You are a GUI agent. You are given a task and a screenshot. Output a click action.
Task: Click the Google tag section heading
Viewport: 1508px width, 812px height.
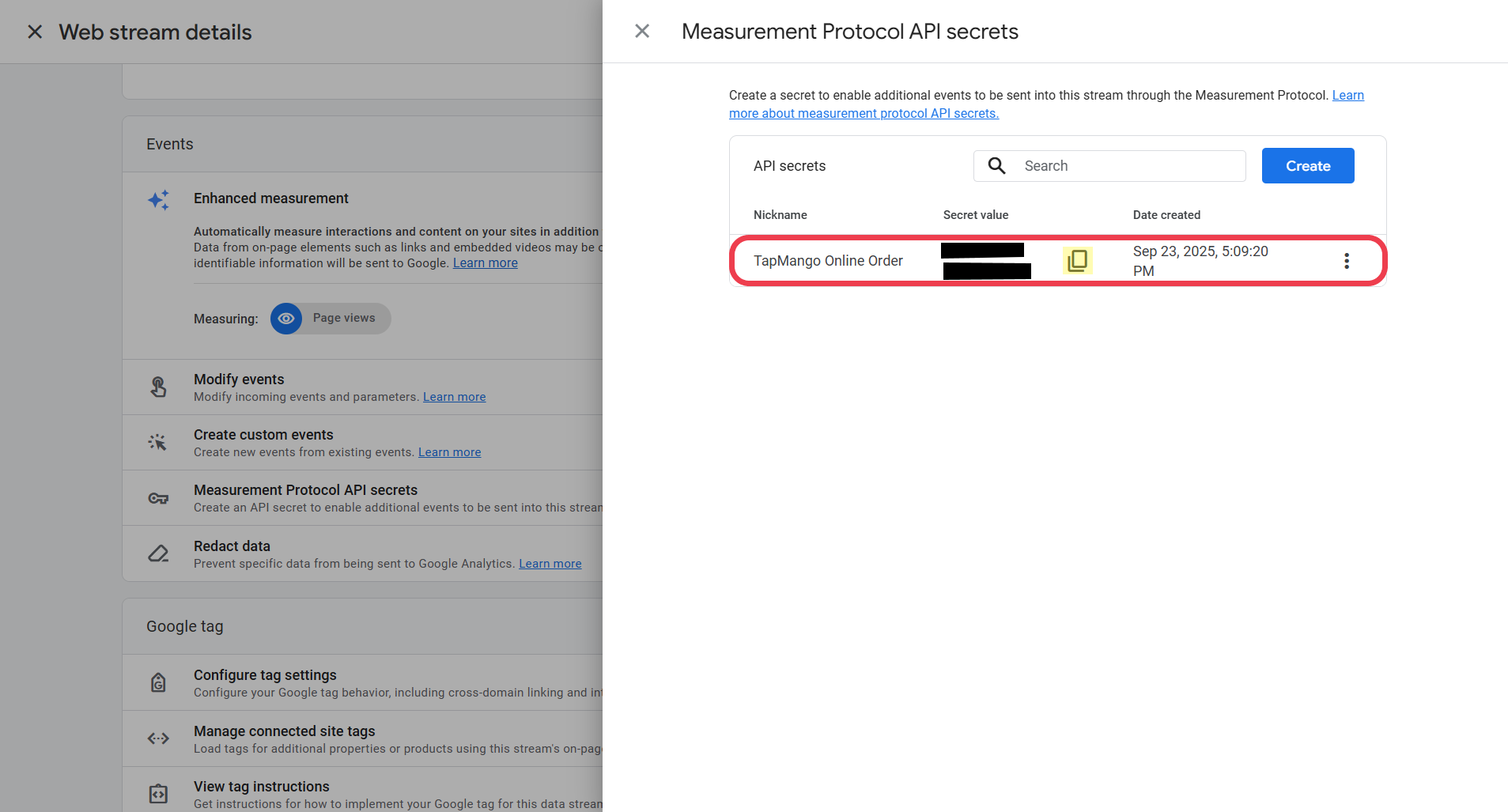[x=184, y=626]
